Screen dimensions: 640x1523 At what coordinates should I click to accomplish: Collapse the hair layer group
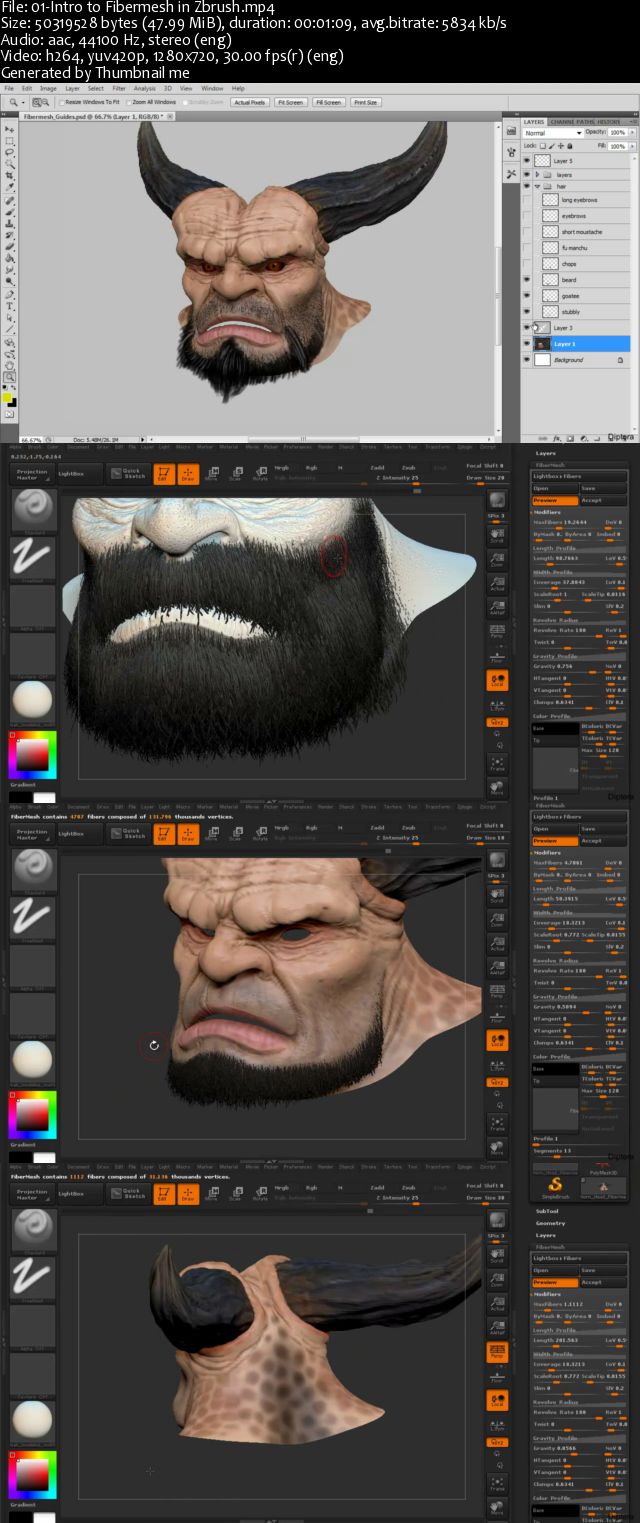tap(538, 186)
